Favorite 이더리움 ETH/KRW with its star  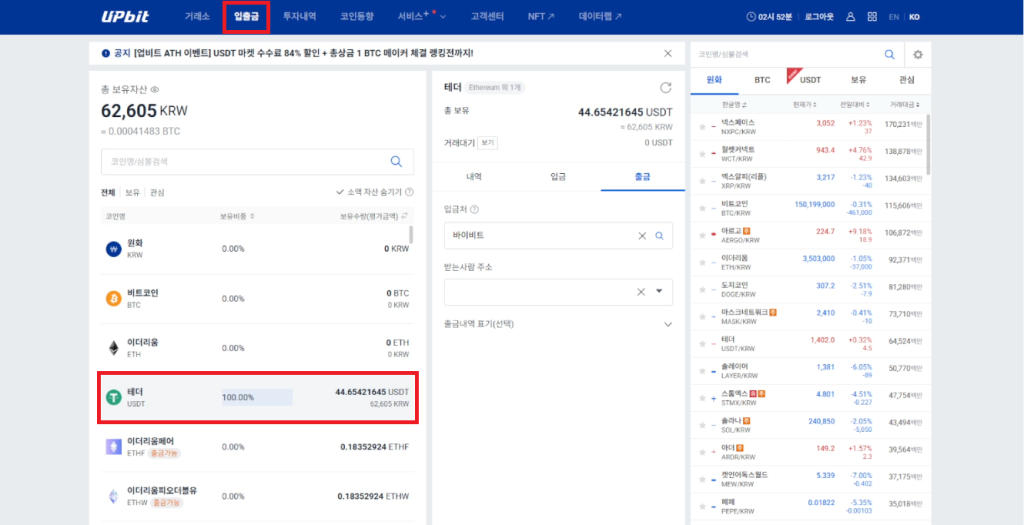tap(702, 262)
